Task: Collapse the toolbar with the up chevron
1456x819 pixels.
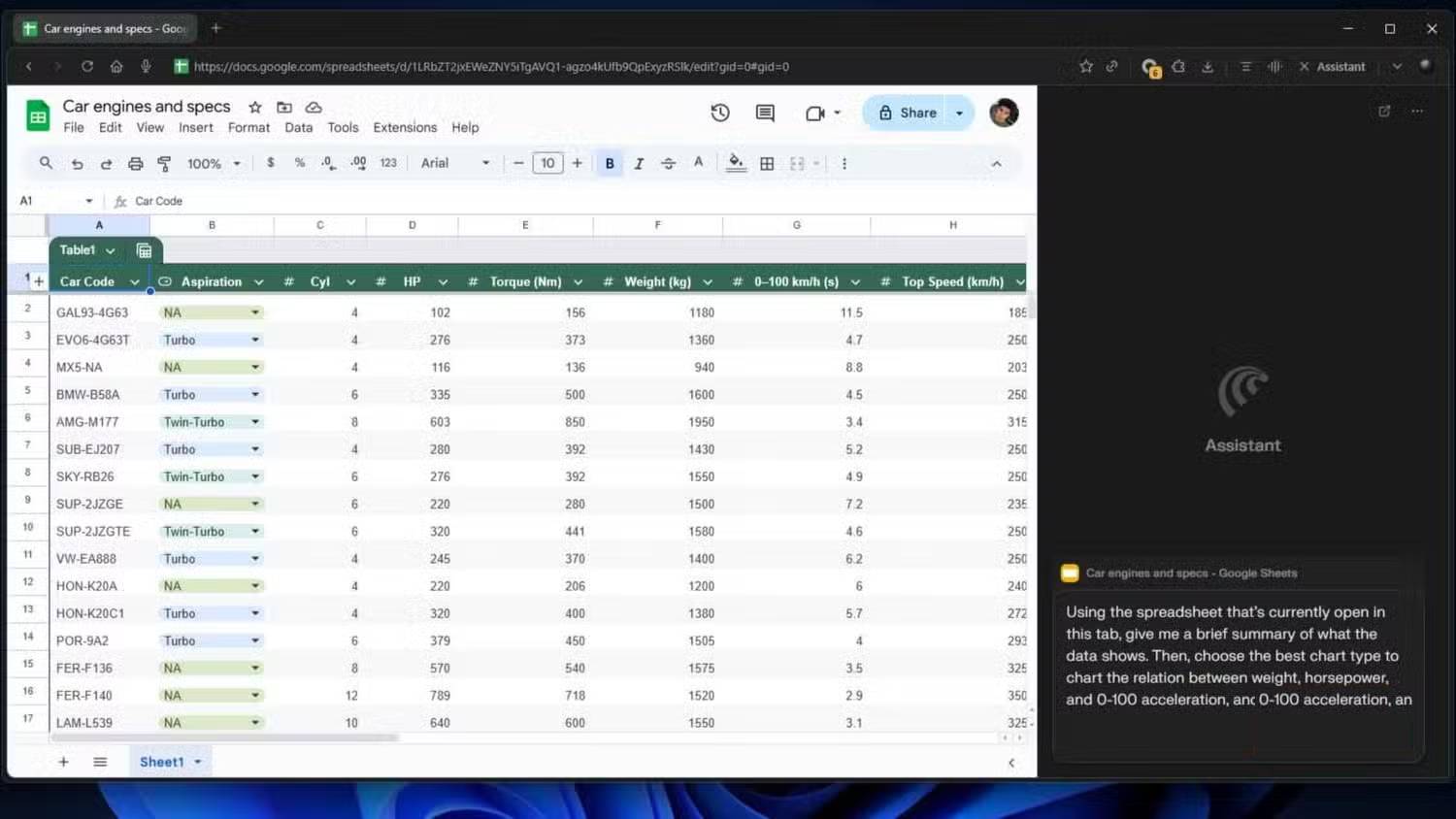Action: point(996,164)
